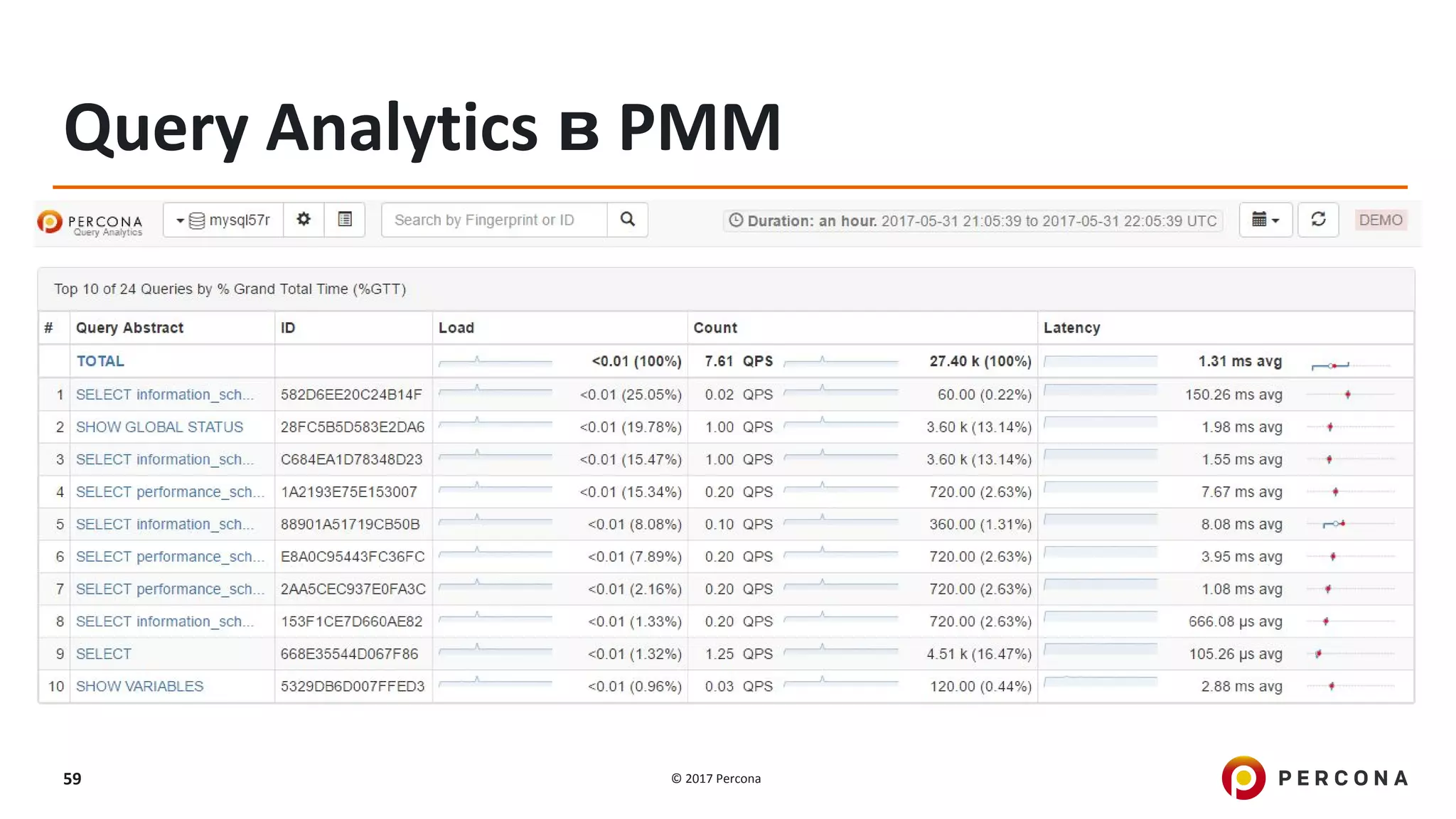Viewport: 1456px width, 819px height.
Task: Click ID 1A2193E75E153007
Action: 348,492
